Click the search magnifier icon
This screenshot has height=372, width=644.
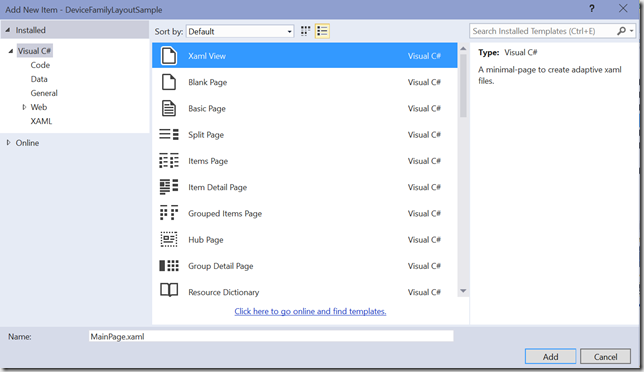[621, 31]
